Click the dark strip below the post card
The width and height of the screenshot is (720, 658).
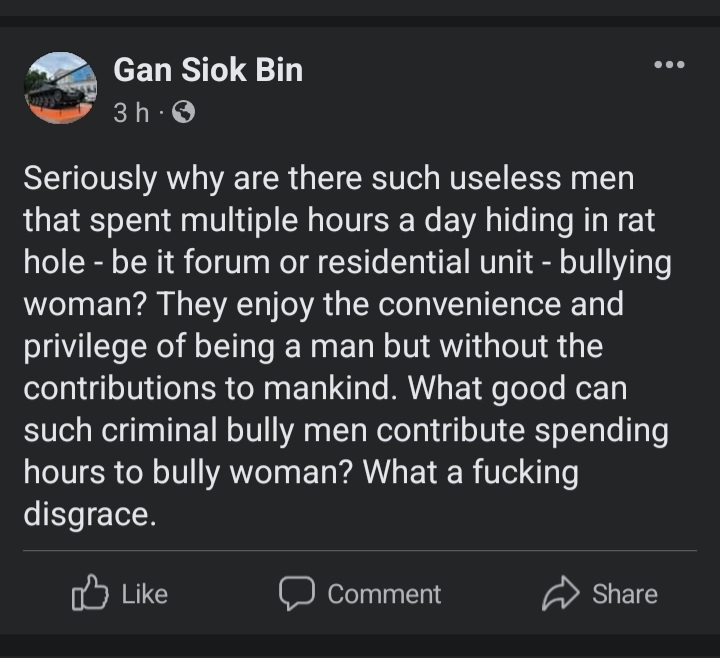360,647
